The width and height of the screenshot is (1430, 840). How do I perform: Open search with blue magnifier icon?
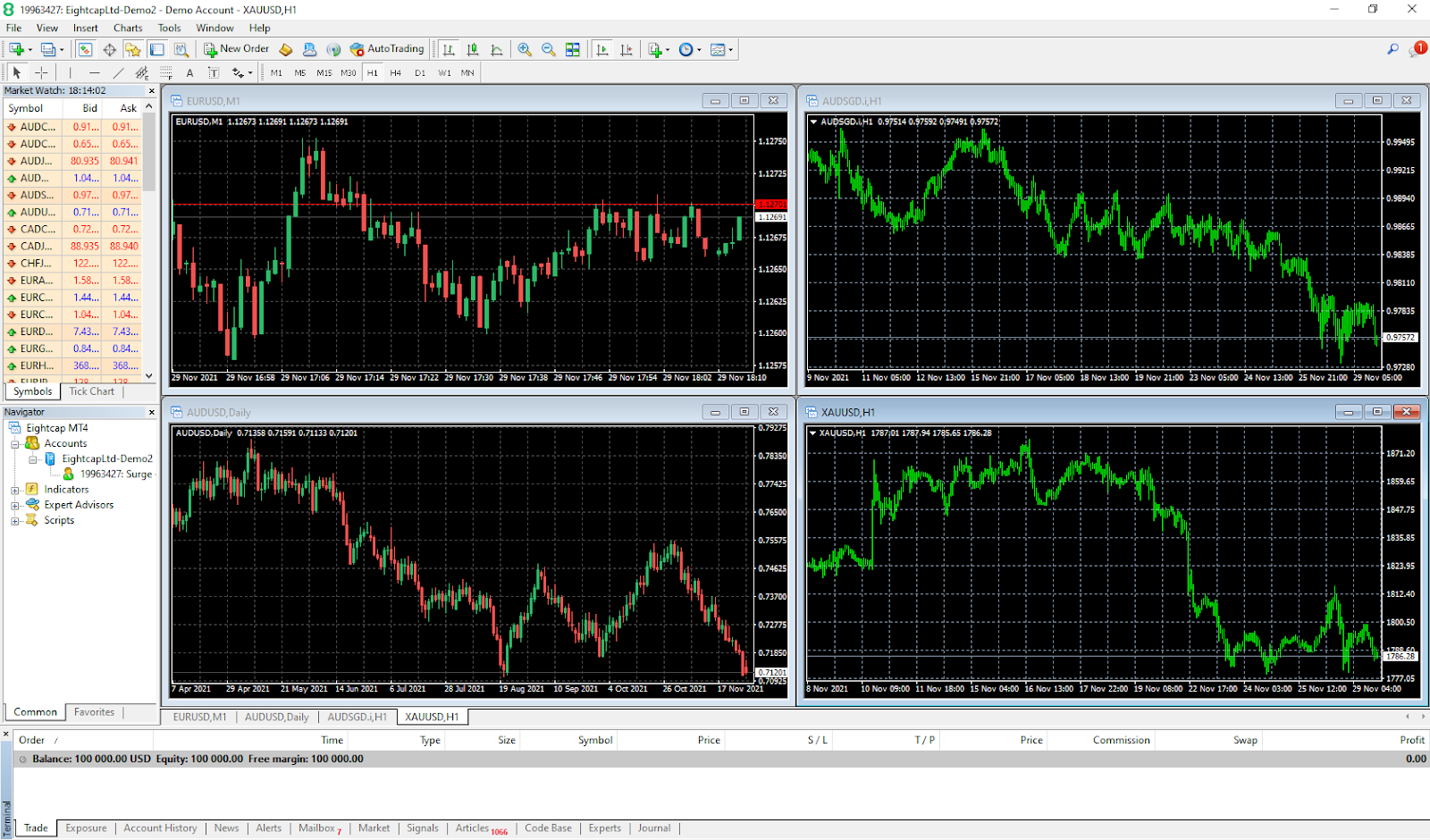click(1392, 50)
